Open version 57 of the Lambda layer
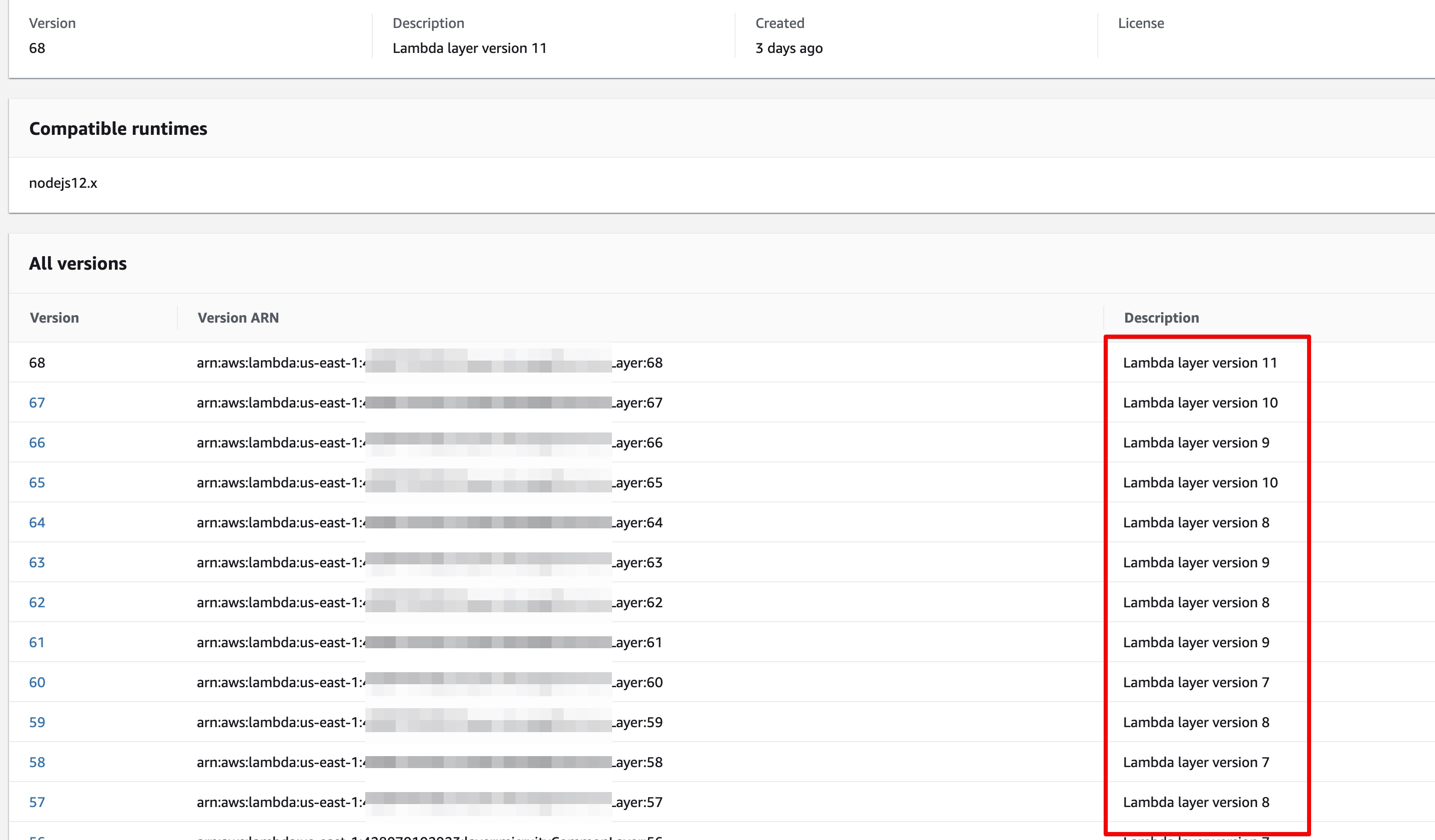Screen dimensions: 1435x840 pyautogui.click(x=37, y=802)
